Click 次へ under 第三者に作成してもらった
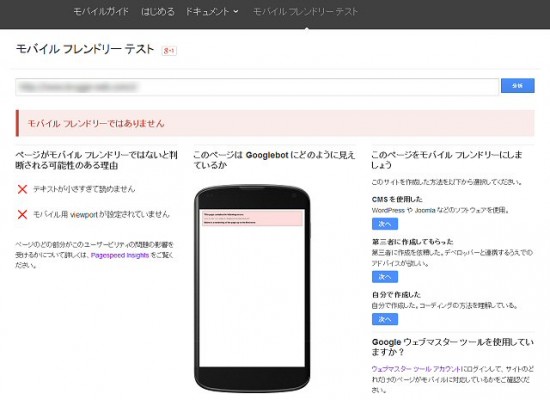Image resolution: width=550 pixels, height=400 pixels. point(385,277)
